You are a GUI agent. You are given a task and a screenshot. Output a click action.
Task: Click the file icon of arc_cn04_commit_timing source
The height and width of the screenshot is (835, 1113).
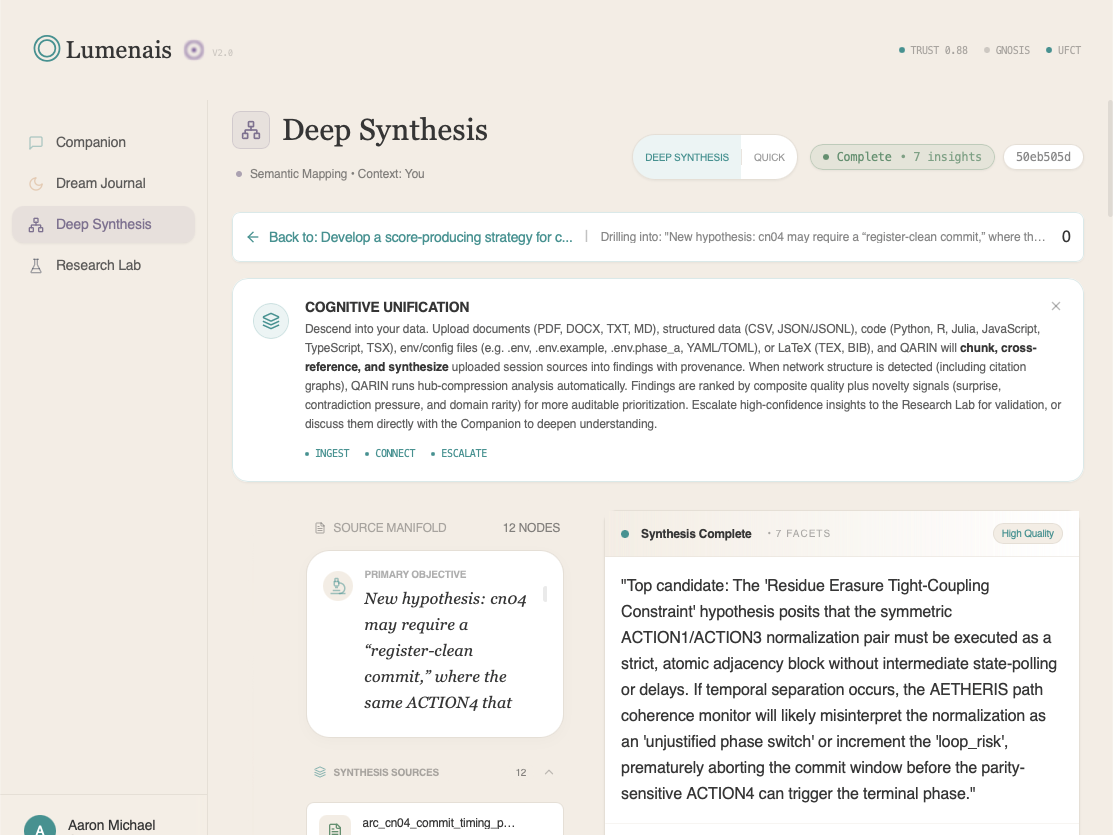tap(335, 828)
